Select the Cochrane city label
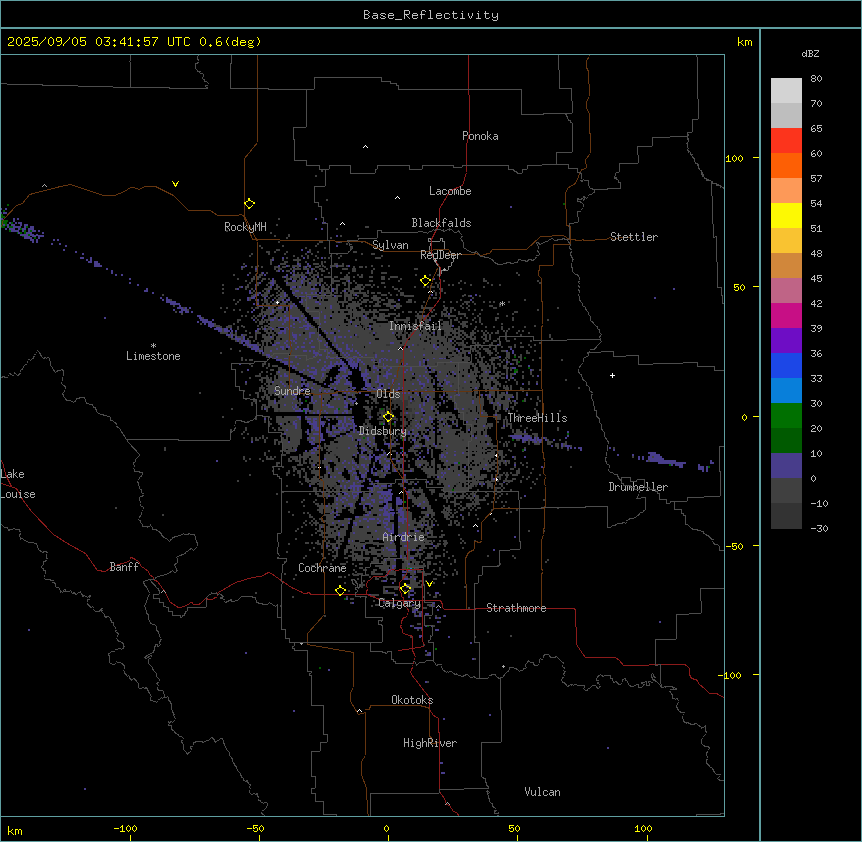 click(322, 568)
